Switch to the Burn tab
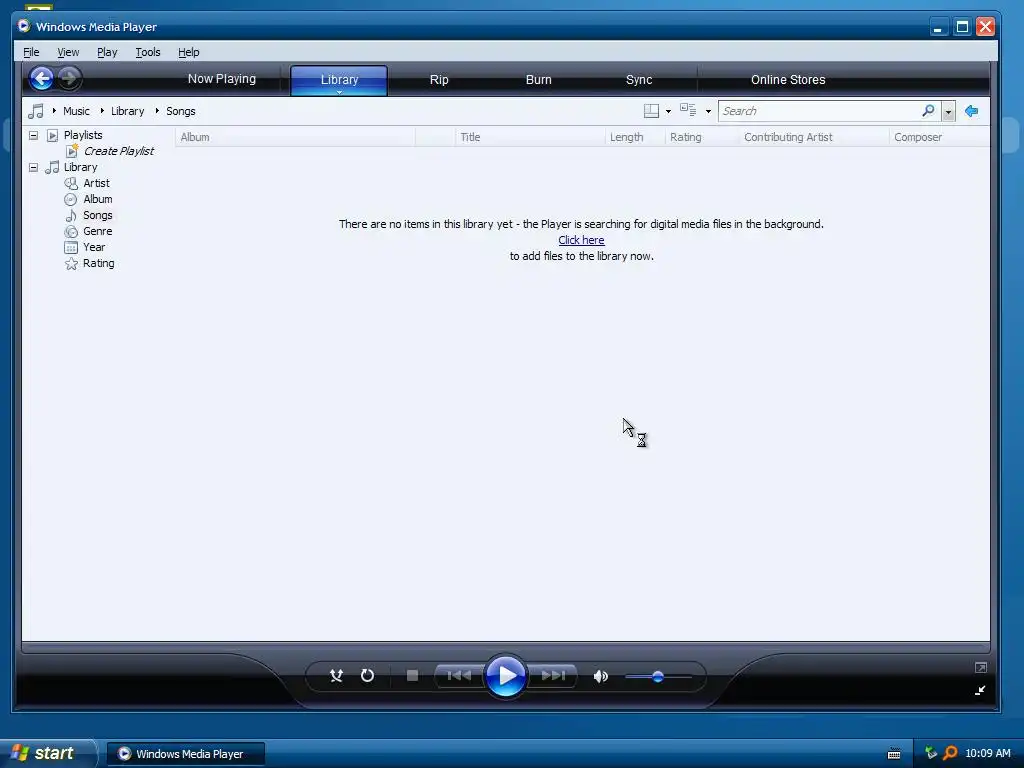The height and width of the screenshot is (768, 1024). click(539, 80)
